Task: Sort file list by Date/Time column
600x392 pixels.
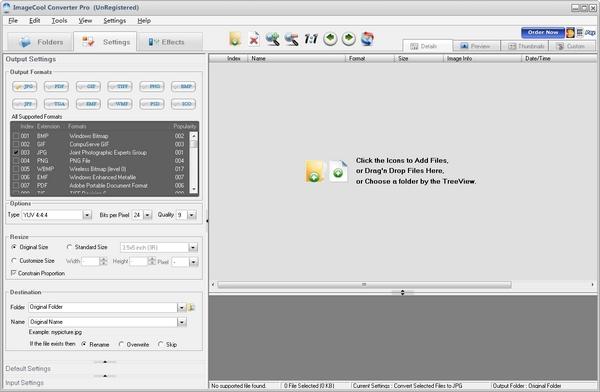Action: [x=559, y=59]
